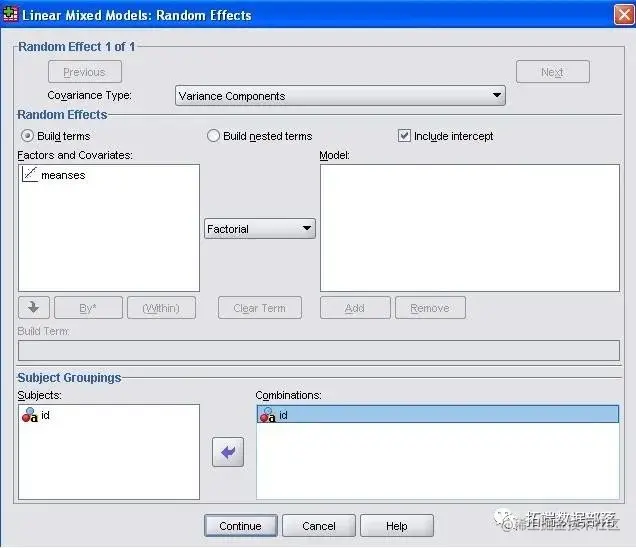Click the By* button

(88, 308)
